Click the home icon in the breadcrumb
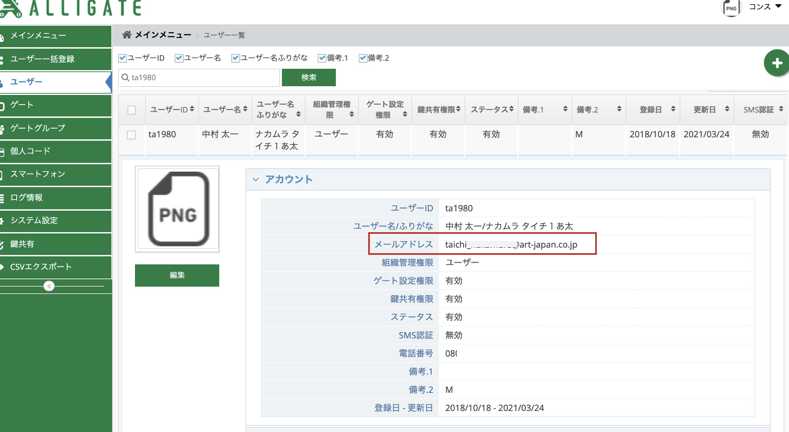Viewport: 789px width, 432px height. point(127,35)
